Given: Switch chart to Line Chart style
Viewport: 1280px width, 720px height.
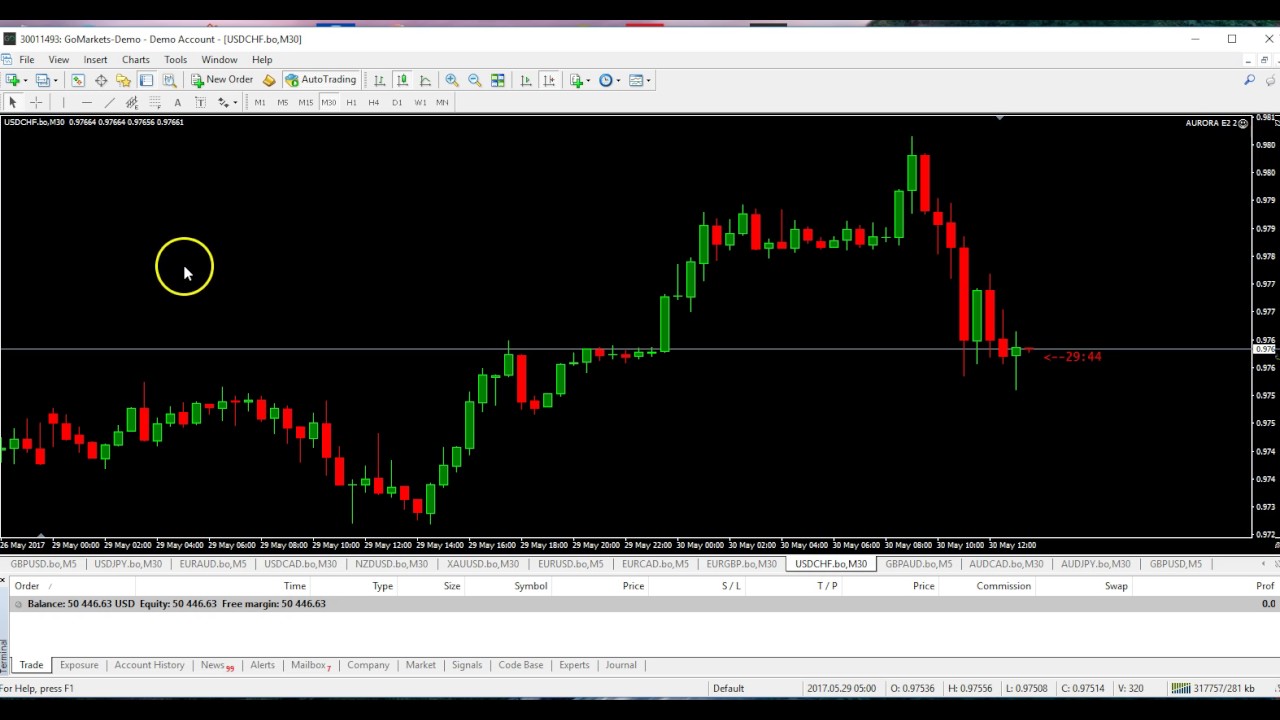Looking at the screenshot, I should click(x=425, y=80).
